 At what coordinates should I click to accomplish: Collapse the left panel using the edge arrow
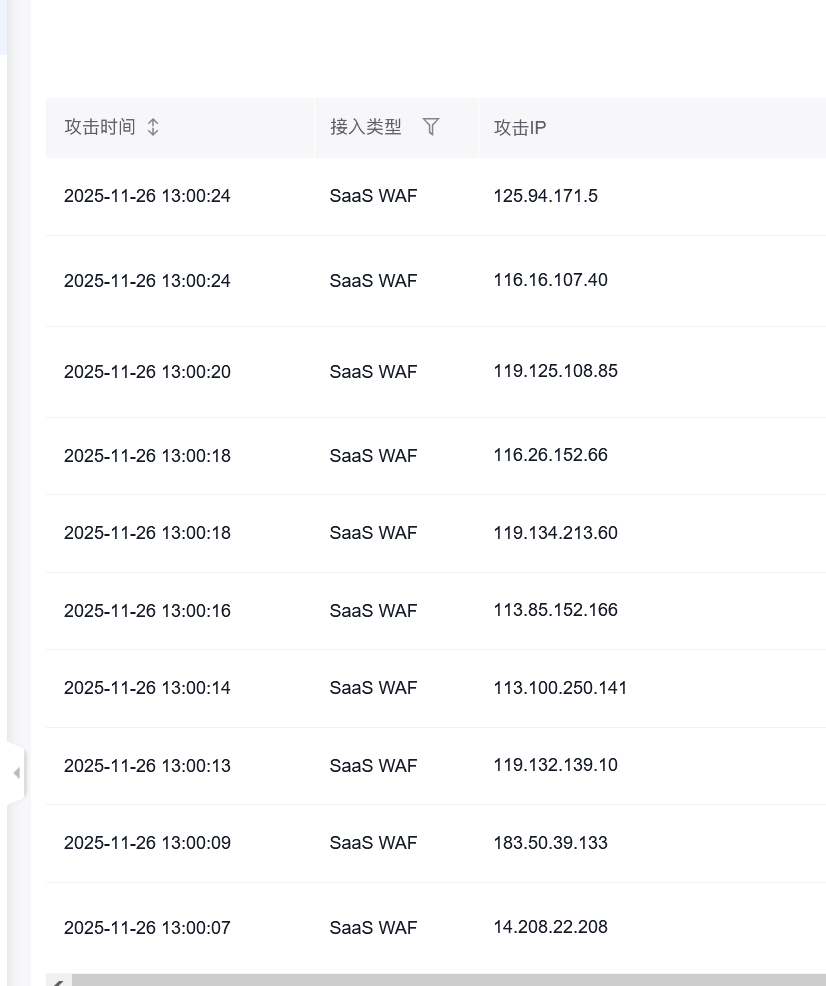(x=18, y=772)
